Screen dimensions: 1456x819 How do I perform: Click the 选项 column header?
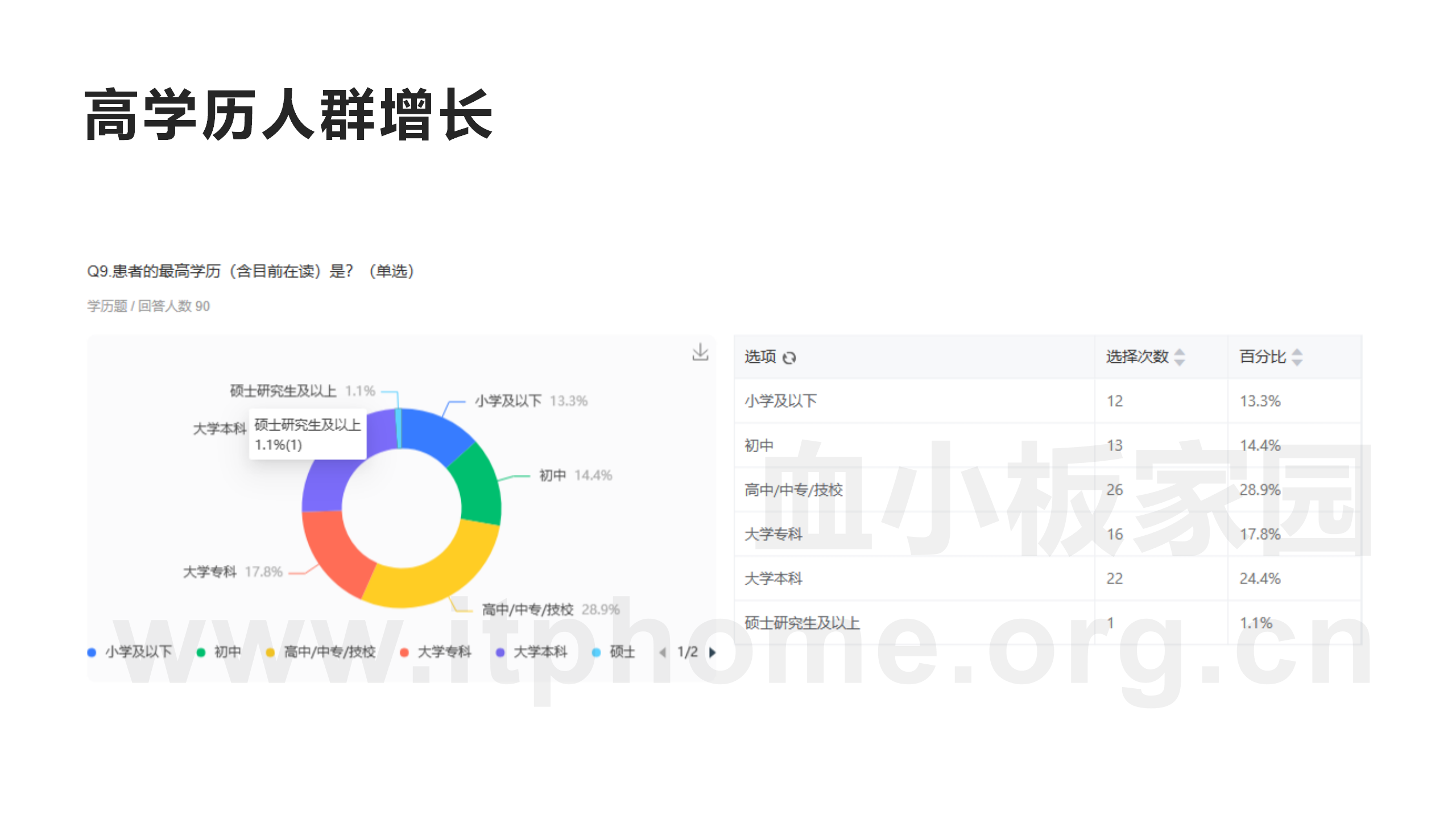click(x=759, y=357)
